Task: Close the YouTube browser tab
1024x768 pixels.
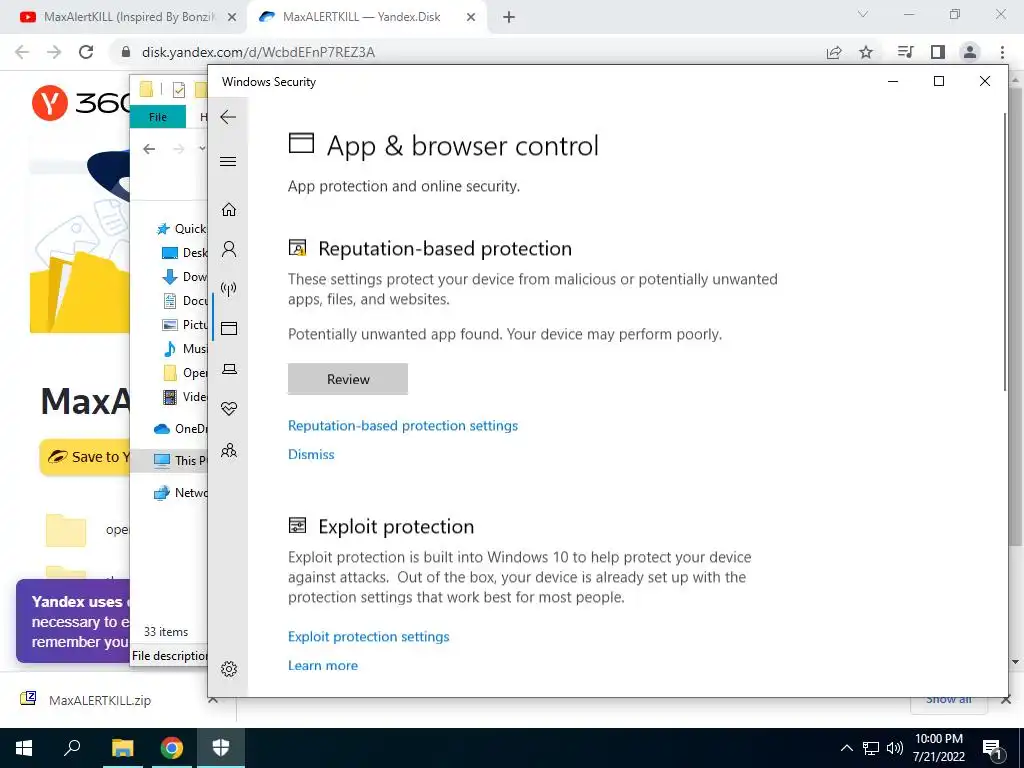Action: [231, 17]
